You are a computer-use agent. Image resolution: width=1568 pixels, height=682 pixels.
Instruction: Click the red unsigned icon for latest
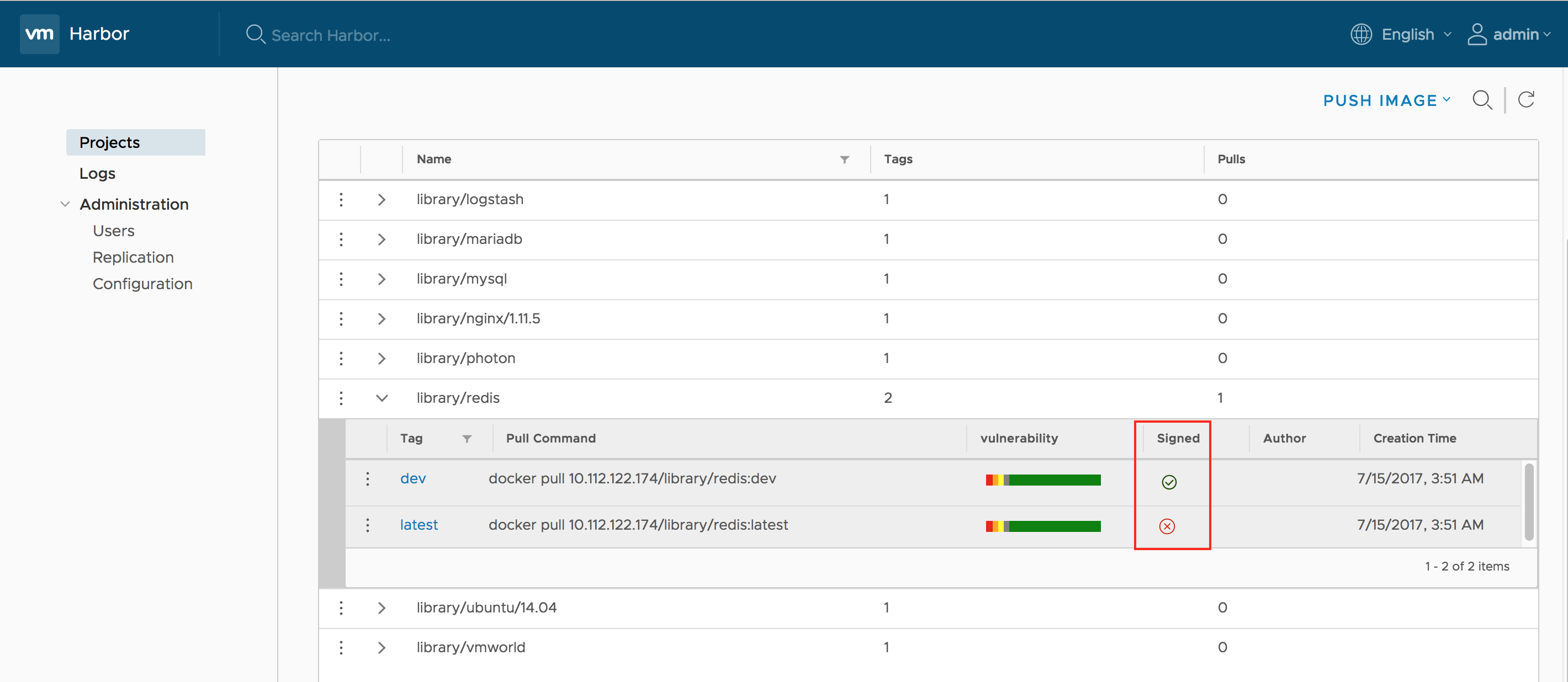point(1167,526)
